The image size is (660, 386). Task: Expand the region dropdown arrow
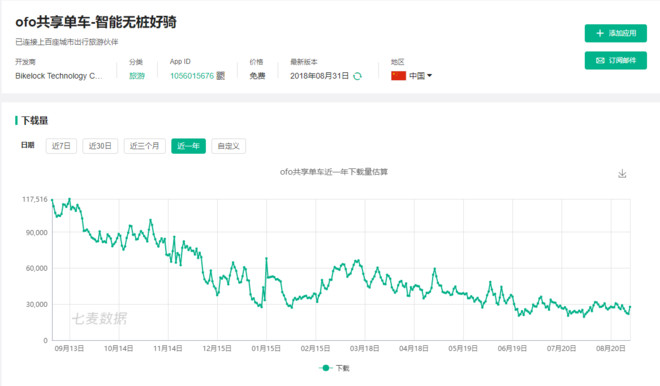tap(429, 76)
